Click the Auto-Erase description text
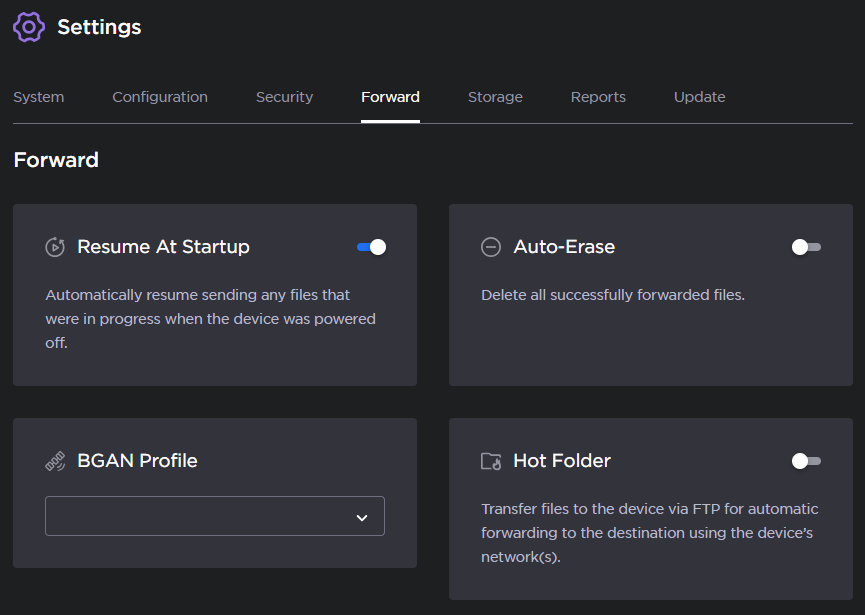 tap(613, 295)
